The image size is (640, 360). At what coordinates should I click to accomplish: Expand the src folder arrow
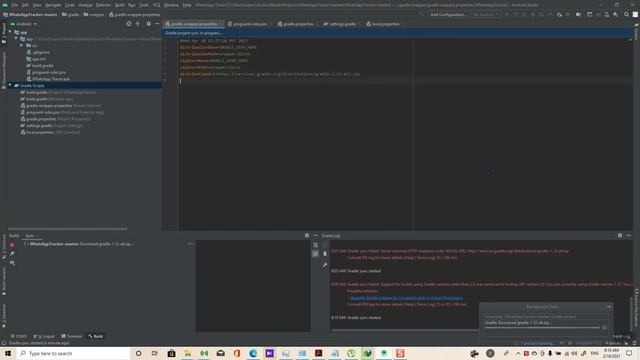(x=22, y=45)
